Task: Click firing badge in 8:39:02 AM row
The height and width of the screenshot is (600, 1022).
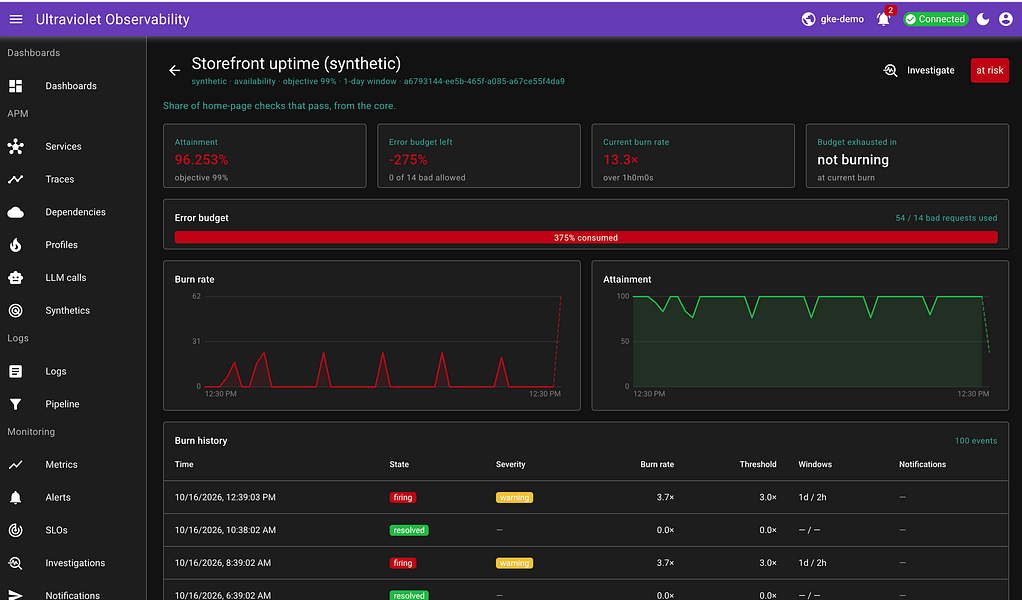Action: click(x=403, y=563)
